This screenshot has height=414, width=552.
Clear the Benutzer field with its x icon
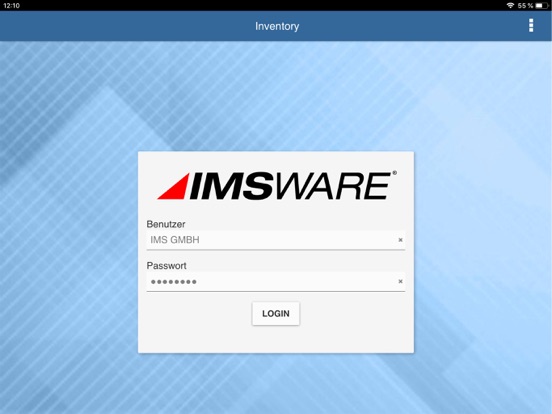[400, 240]
